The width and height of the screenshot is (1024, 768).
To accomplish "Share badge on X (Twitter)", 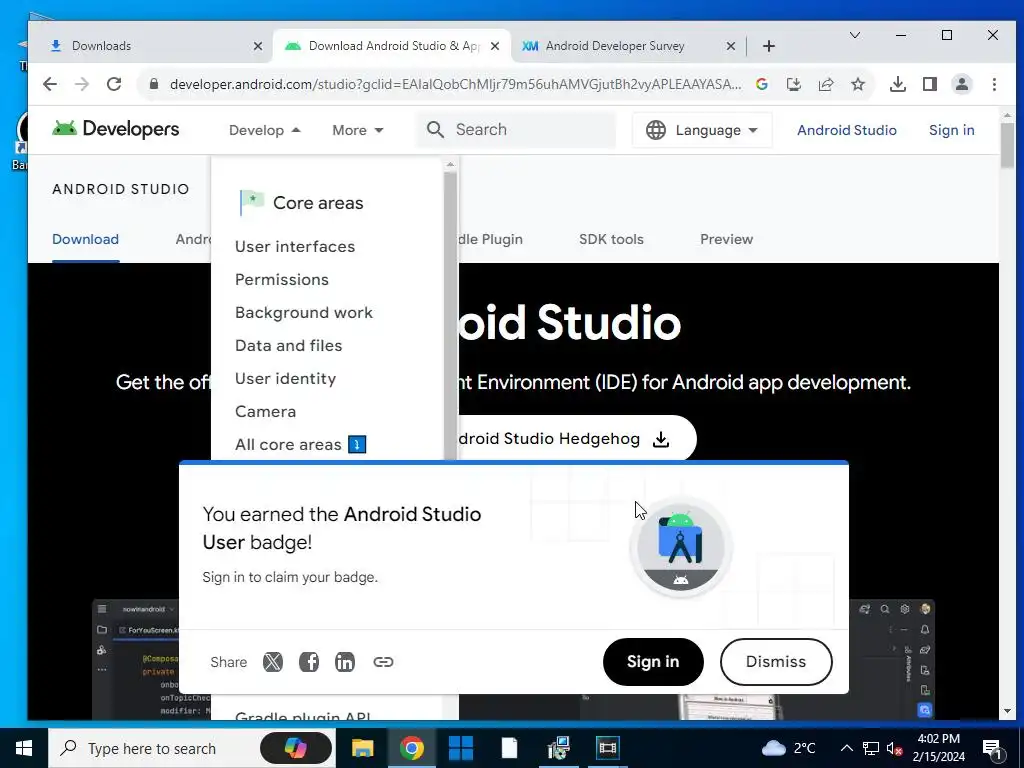I will [x=272, y=662].
